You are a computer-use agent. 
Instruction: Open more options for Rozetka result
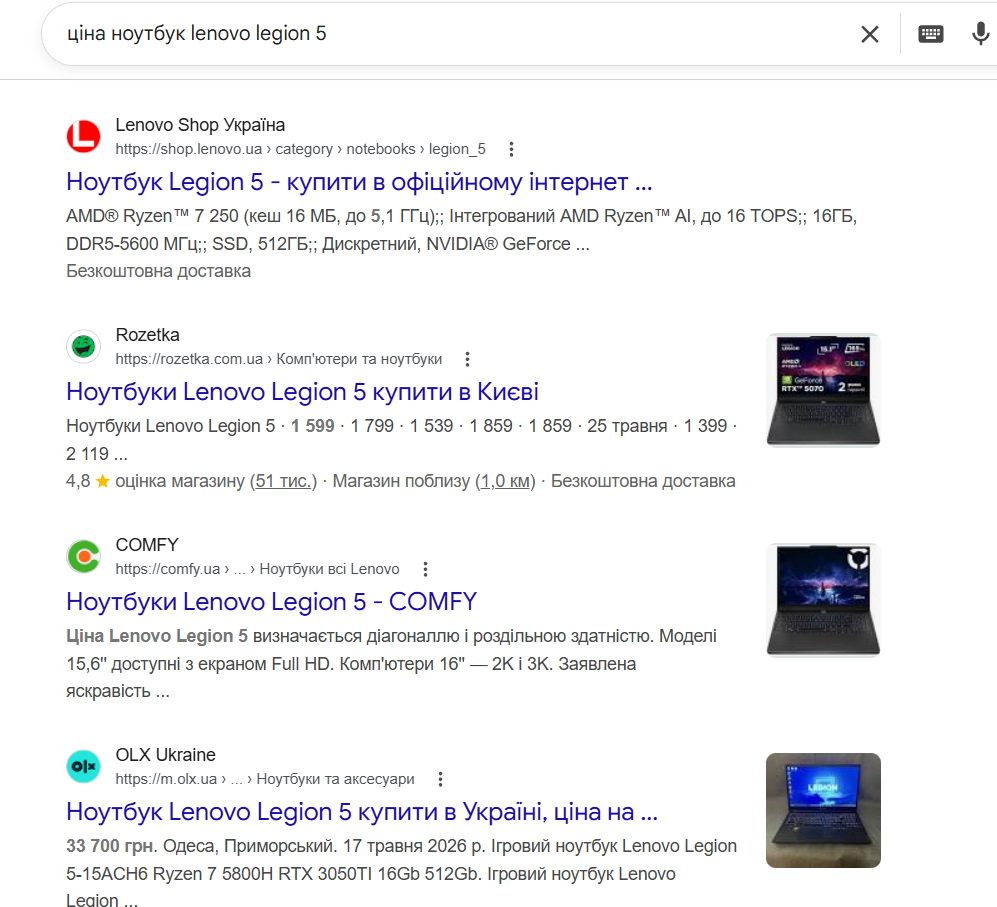pyautogui.click(x=467, y=359)
